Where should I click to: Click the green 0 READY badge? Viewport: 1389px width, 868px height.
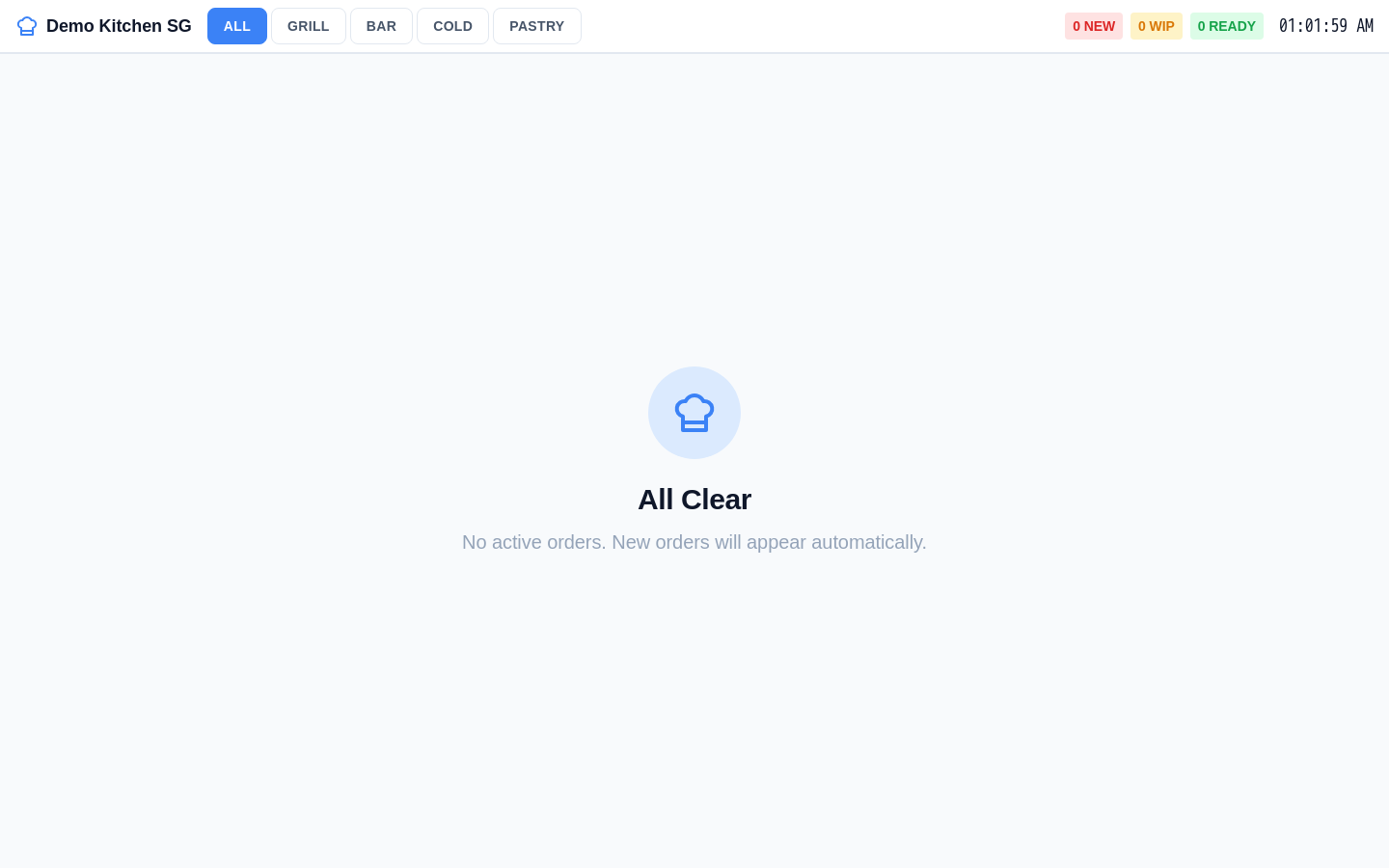click(1227, 26)
